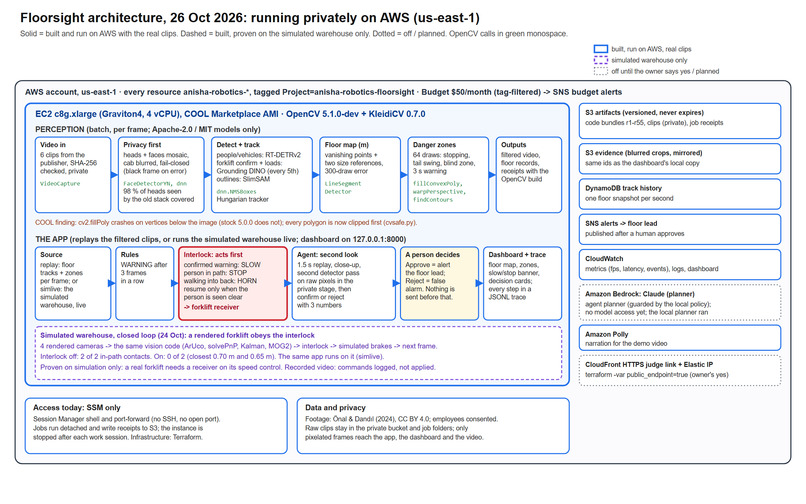Click the 'SNS alerts -> floor lead' title

point(621,223)
